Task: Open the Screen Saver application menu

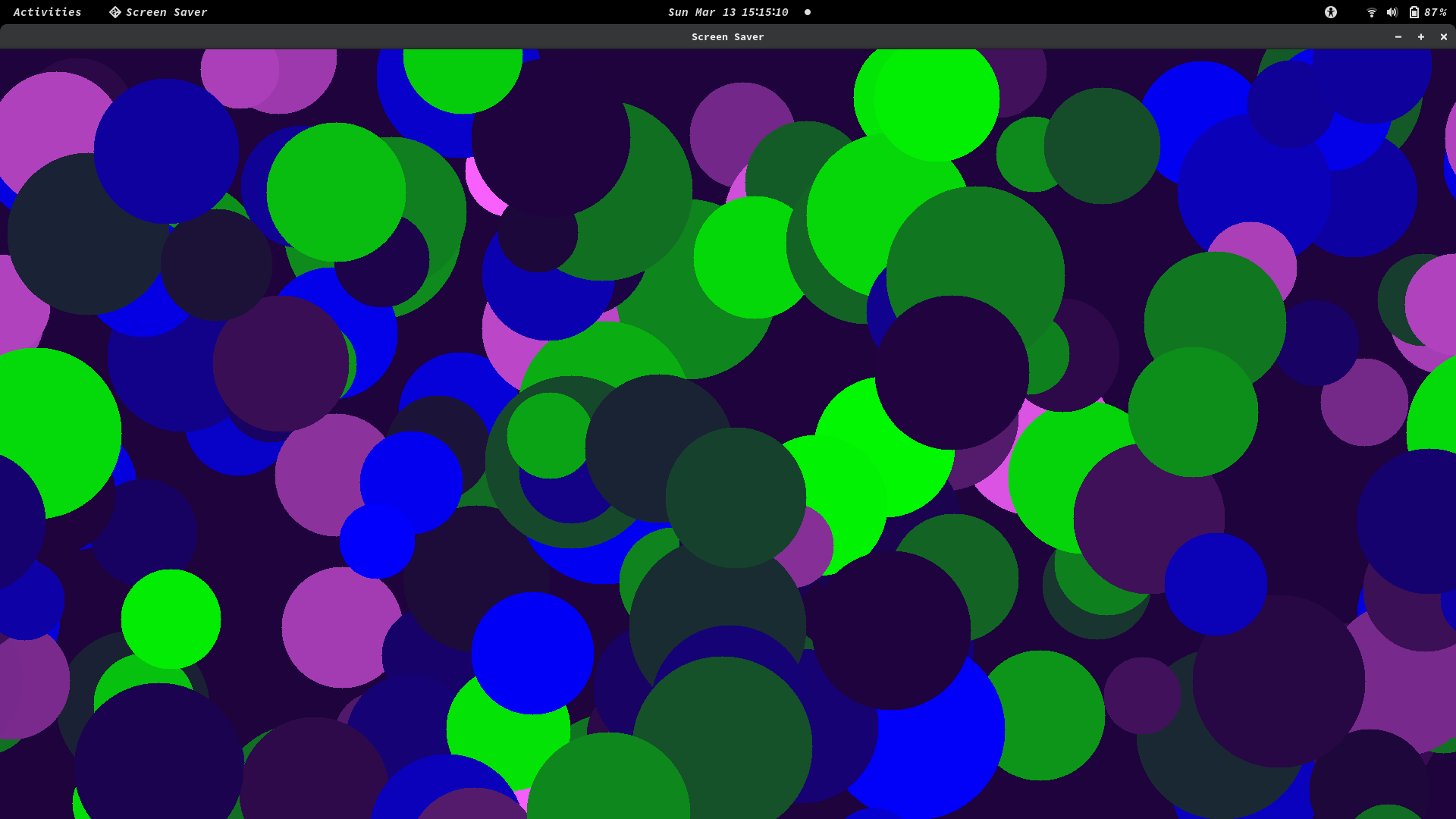Action: [166, 12]
